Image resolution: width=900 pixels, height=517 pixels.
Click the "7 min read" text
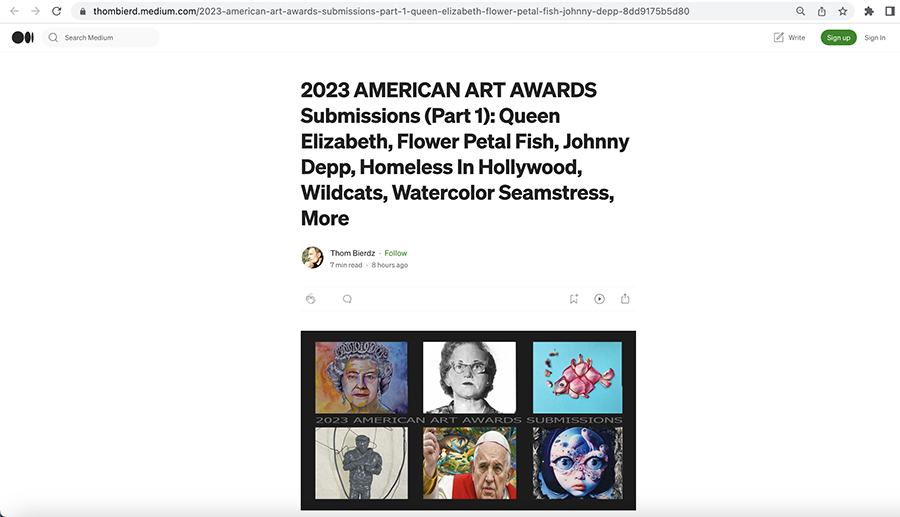pyautogui.click(x=346, y=265)
